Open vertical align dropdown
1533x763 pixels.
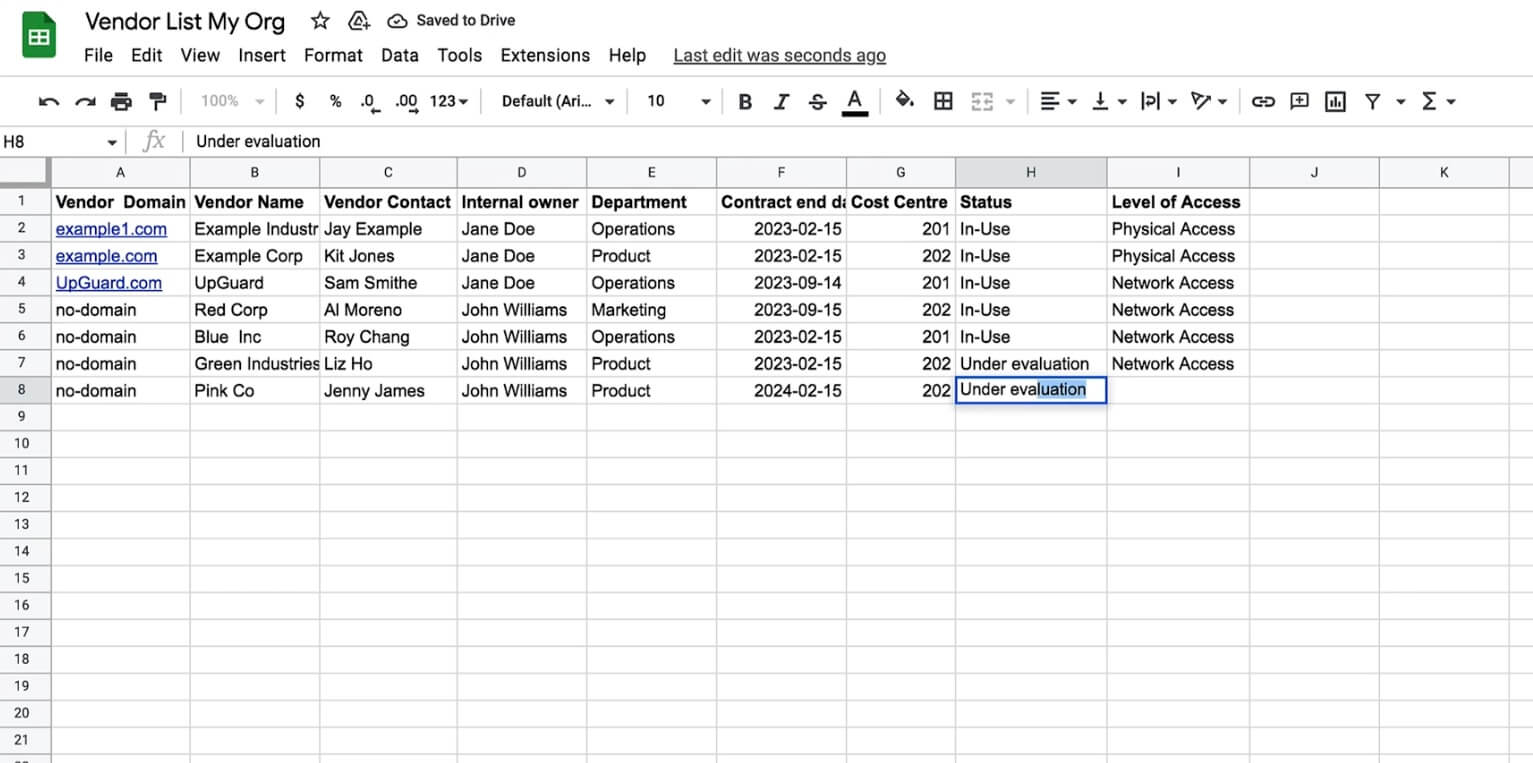coord(1110,101)
